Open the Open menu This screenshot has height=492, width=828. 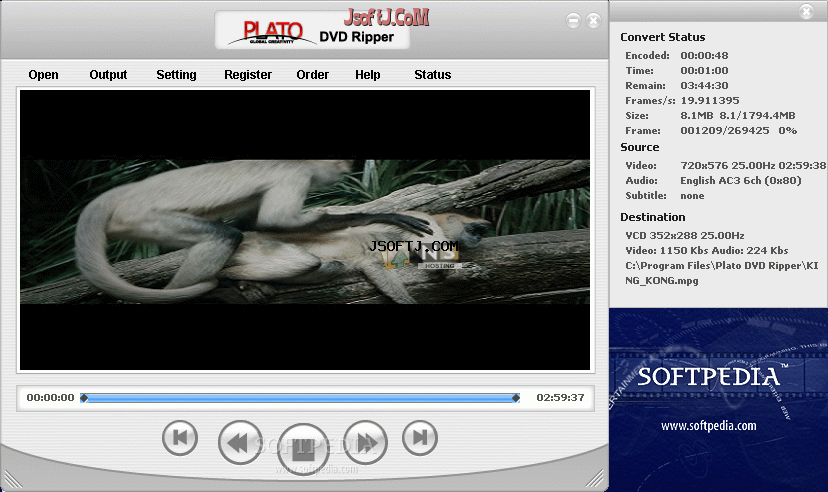(43, 75)
